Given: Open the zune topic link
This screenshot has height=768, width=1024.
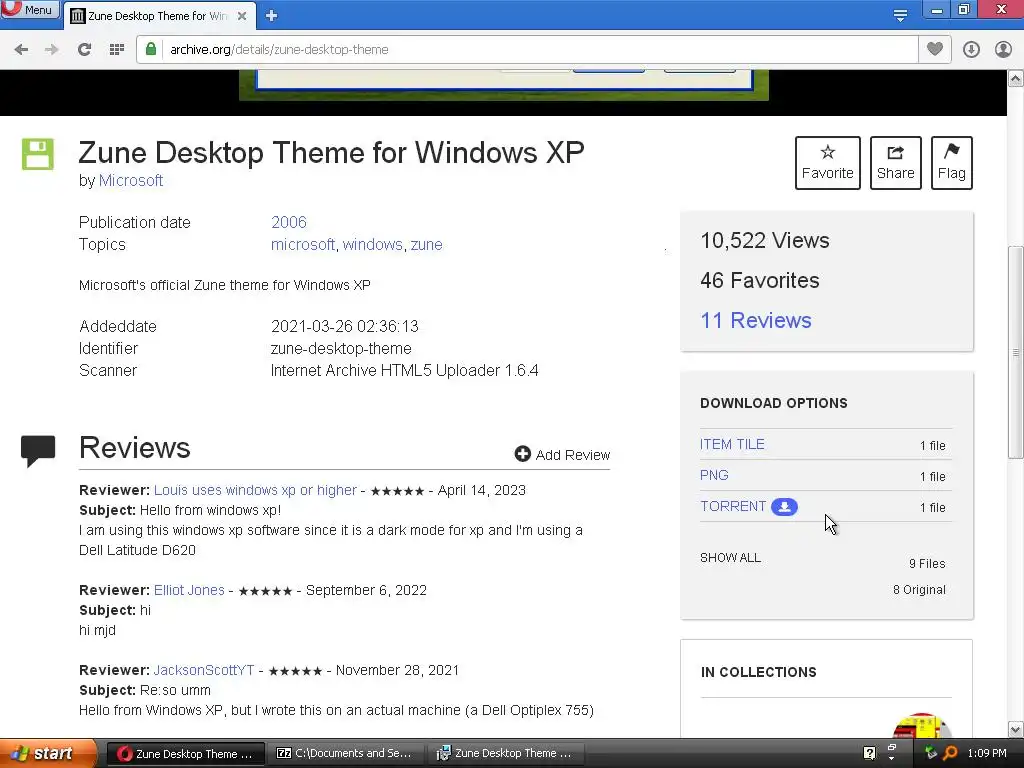Looking at the screenshot, I should click(x=426, y=244).
